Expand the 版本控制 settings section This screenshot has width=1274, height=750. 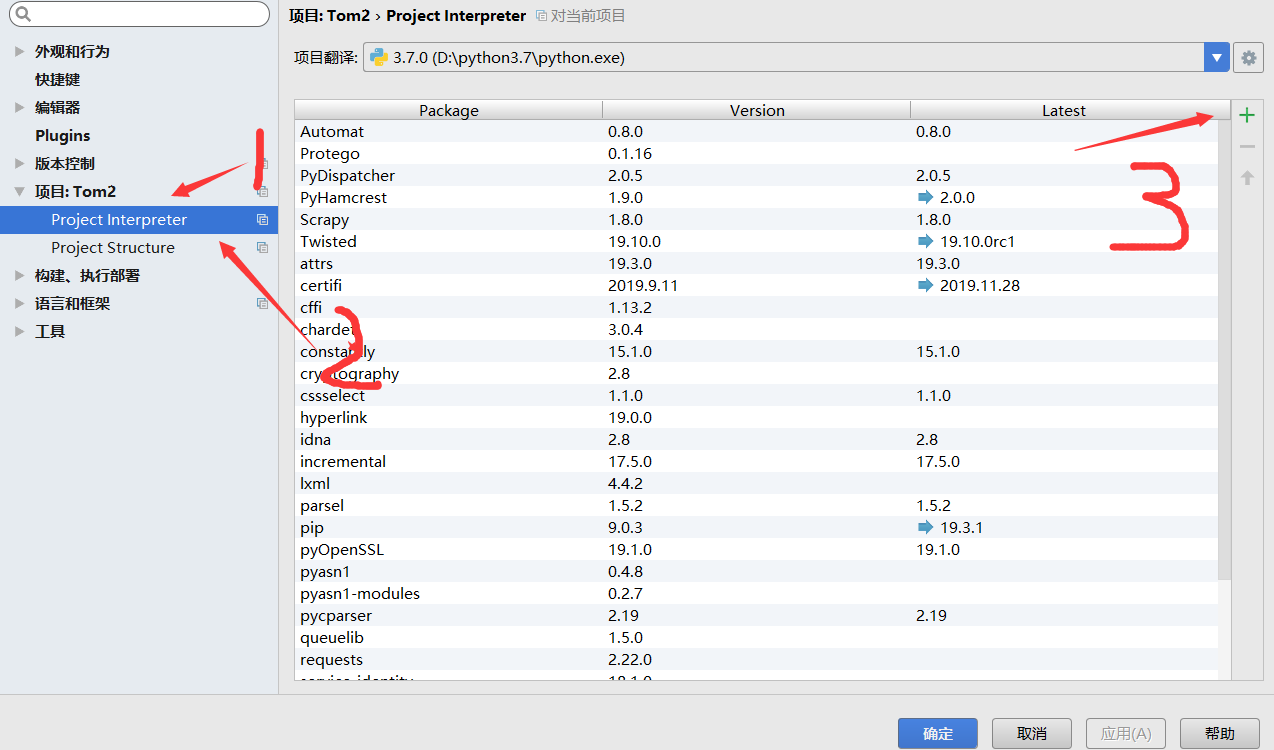click(19, 163)
